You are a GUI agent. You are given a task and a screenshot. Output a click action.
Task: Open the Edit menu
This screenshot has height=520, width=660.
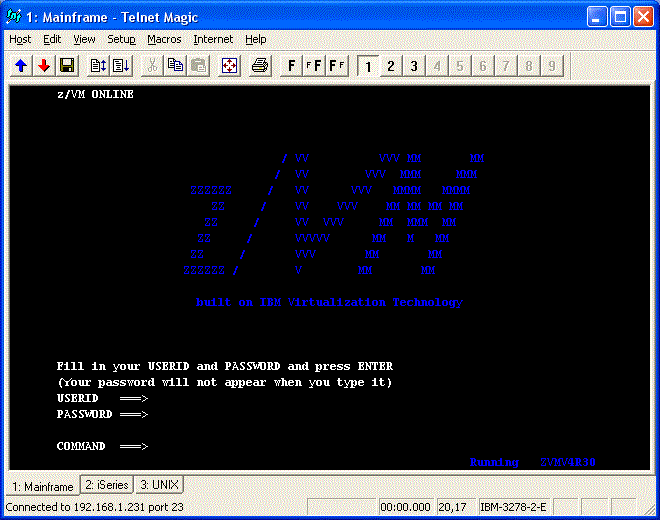pos(52,40)
